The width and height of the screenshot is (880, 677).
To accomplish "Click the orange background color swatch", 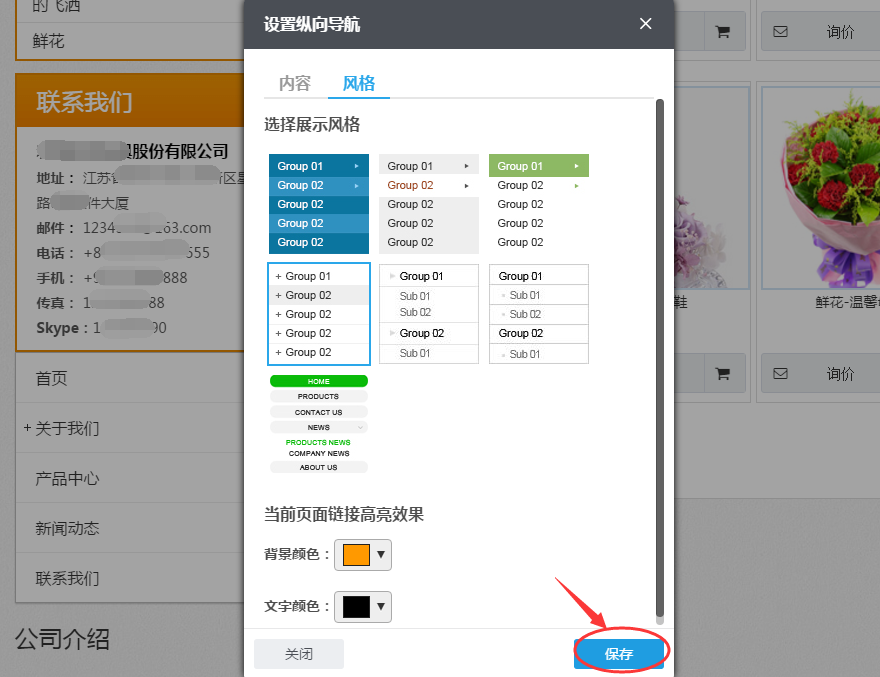I will [356, 554].
